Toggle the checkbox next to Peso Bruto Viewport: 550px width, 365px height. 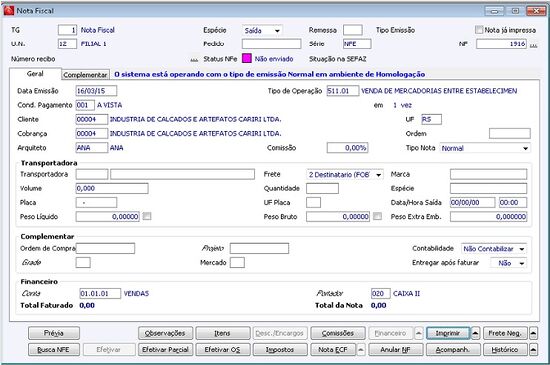coord(377,216)
